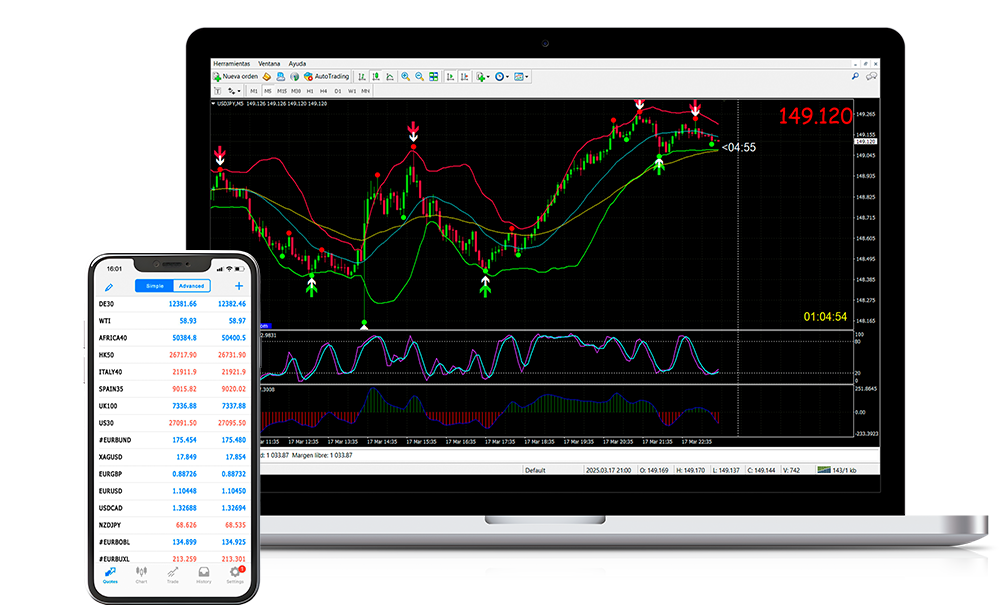Click the zoom out magnifier icon
Screen dimensions: 1000x610
coord(419,76)
